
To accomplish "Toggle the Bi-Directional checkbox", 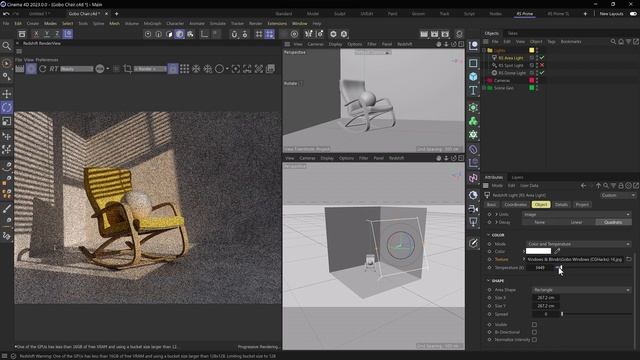I will coord(534,332).
